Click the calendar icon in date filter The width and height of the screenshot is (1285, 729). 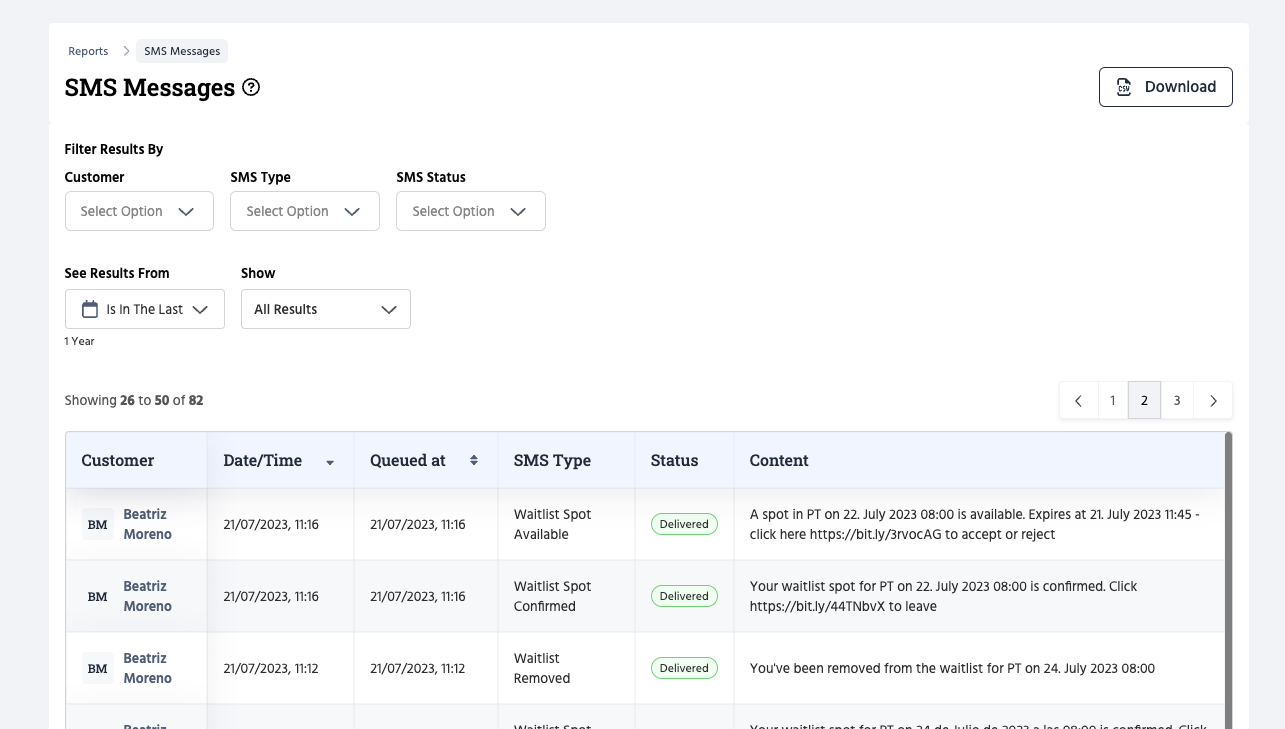(x=90, y=309)
